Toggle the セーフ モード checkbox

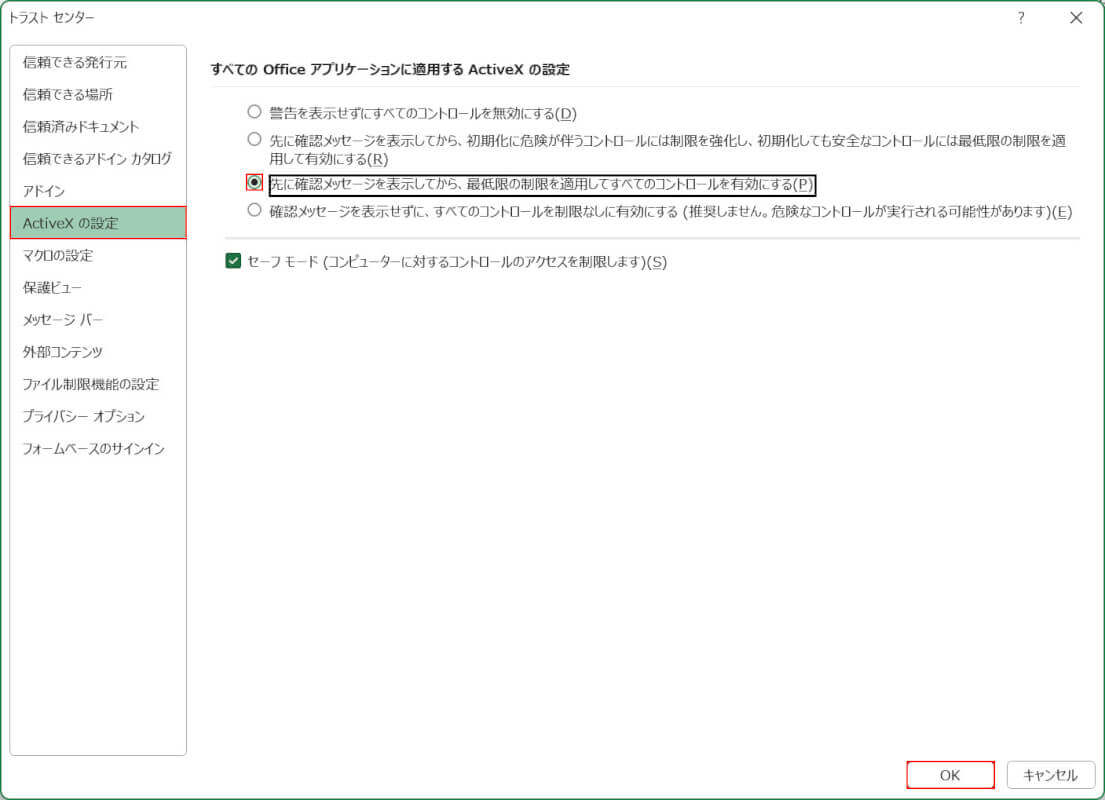point(234,262)
